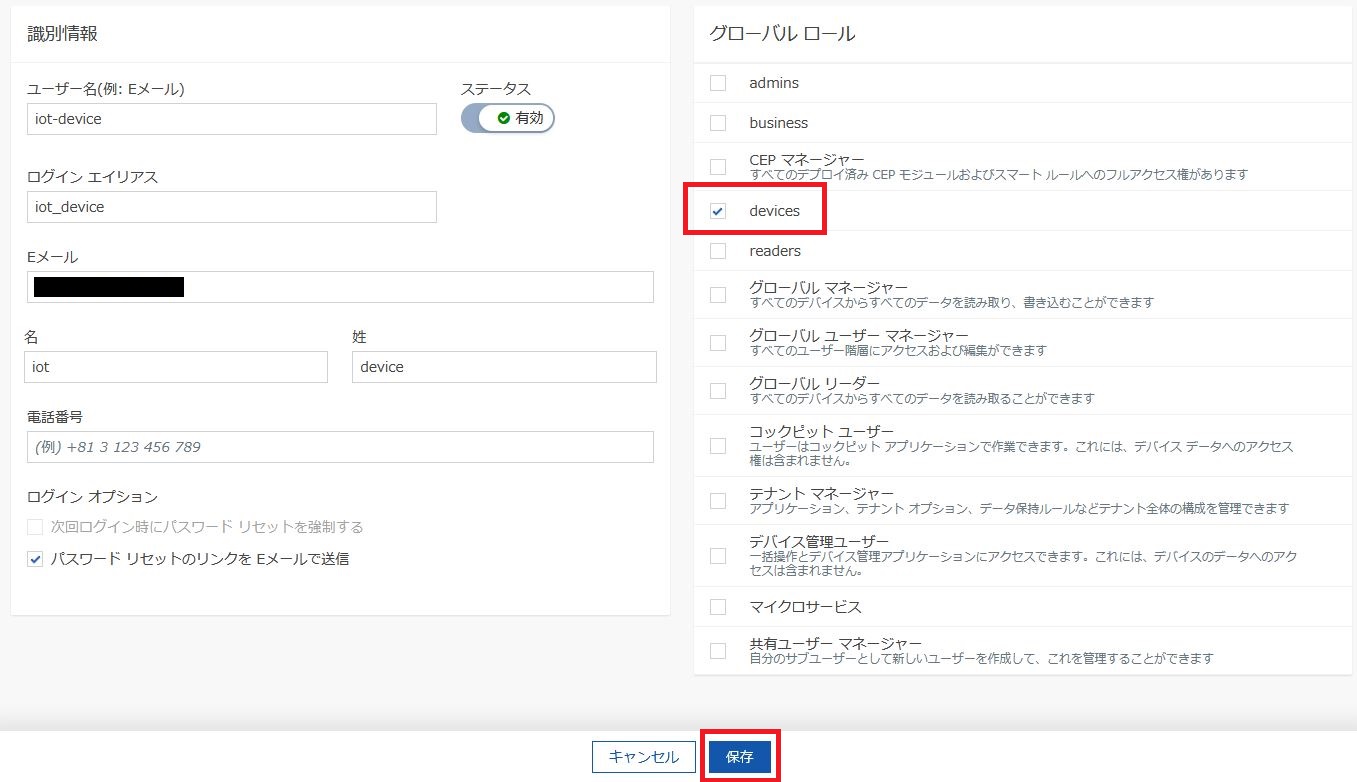Check the グローバル マネージャー role

(x=717, y=293)
